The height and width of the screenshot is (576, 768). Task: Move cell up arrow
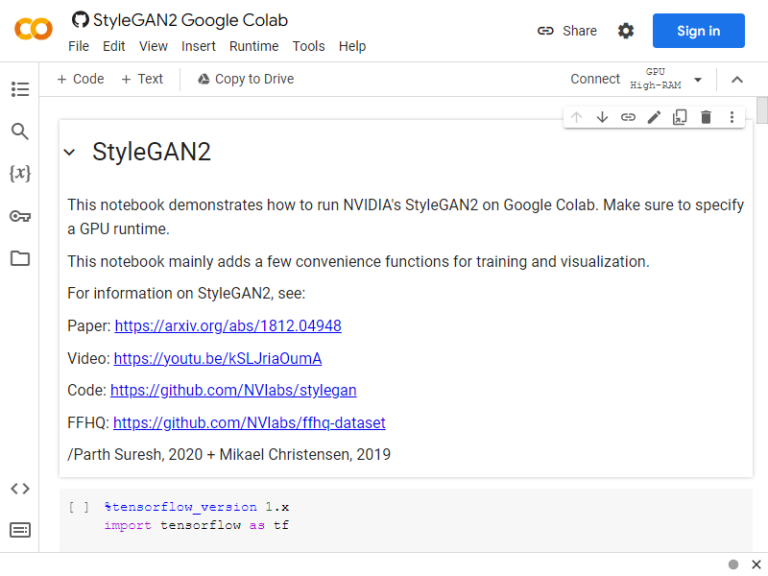(x=576, y=117)
